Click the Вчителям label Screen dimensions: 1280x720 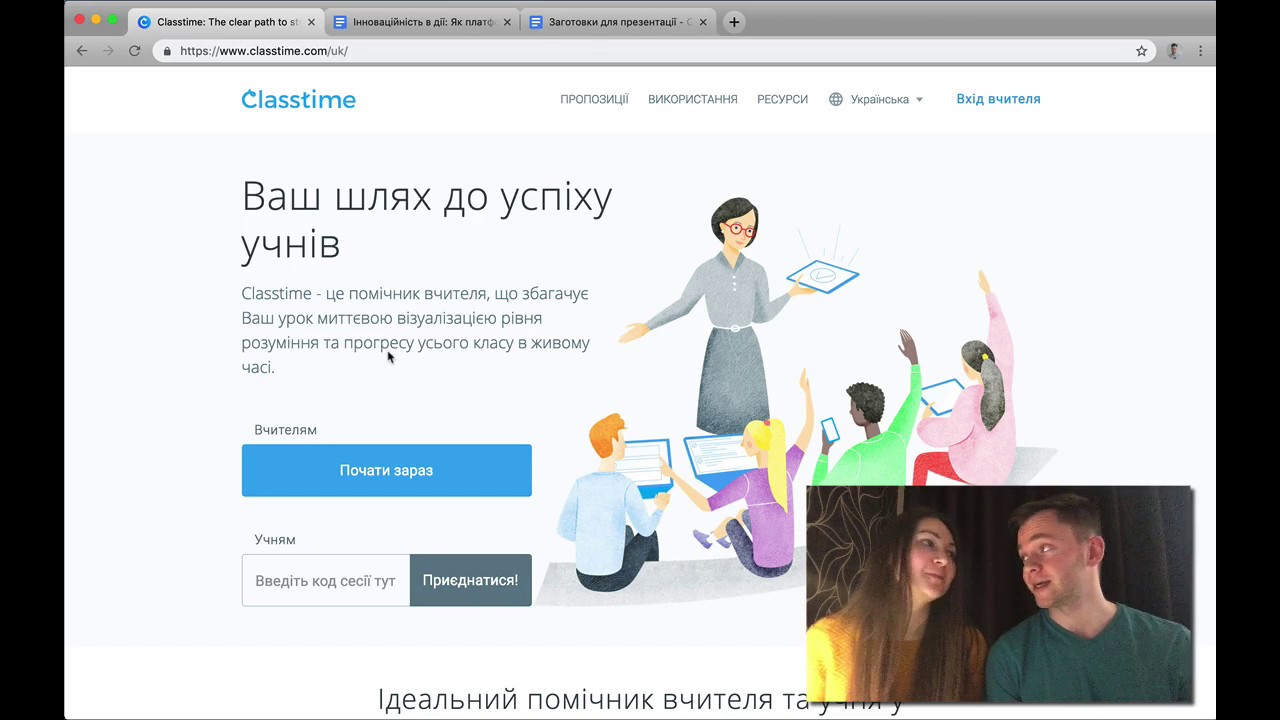[x=285, y=430]
